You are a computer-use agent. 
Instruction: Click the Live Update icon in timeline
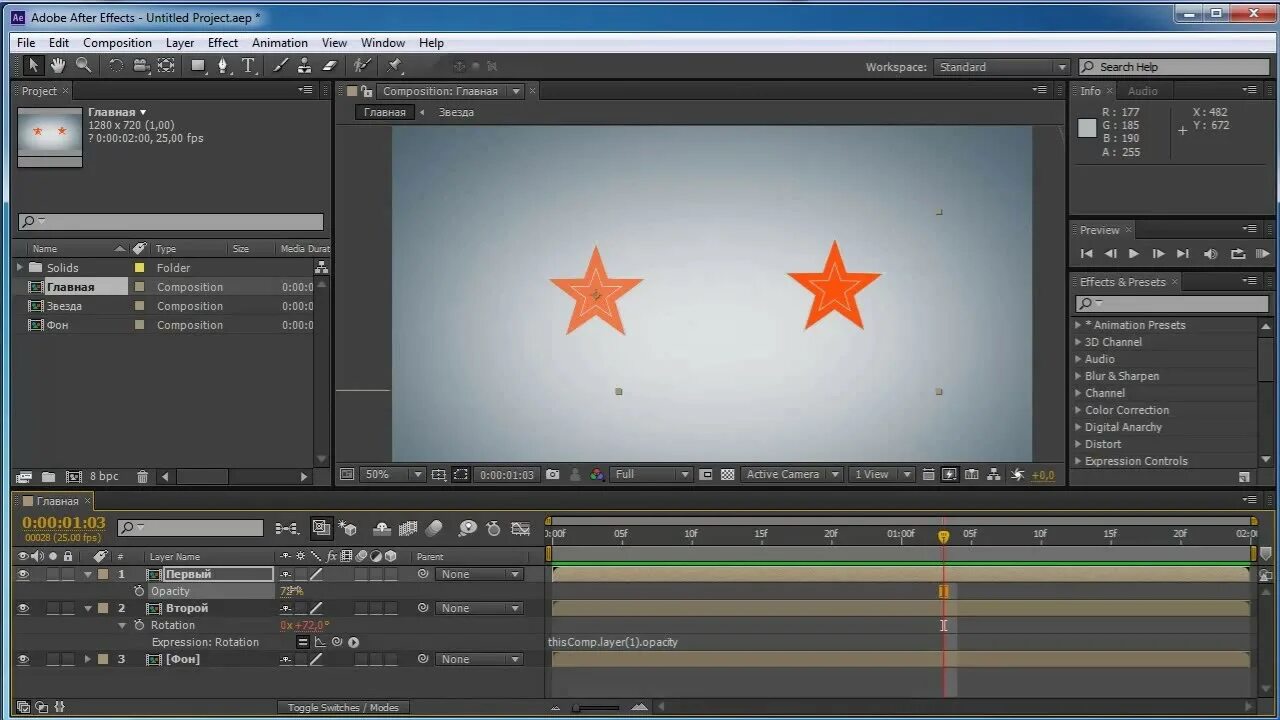(x=321, y=528)
